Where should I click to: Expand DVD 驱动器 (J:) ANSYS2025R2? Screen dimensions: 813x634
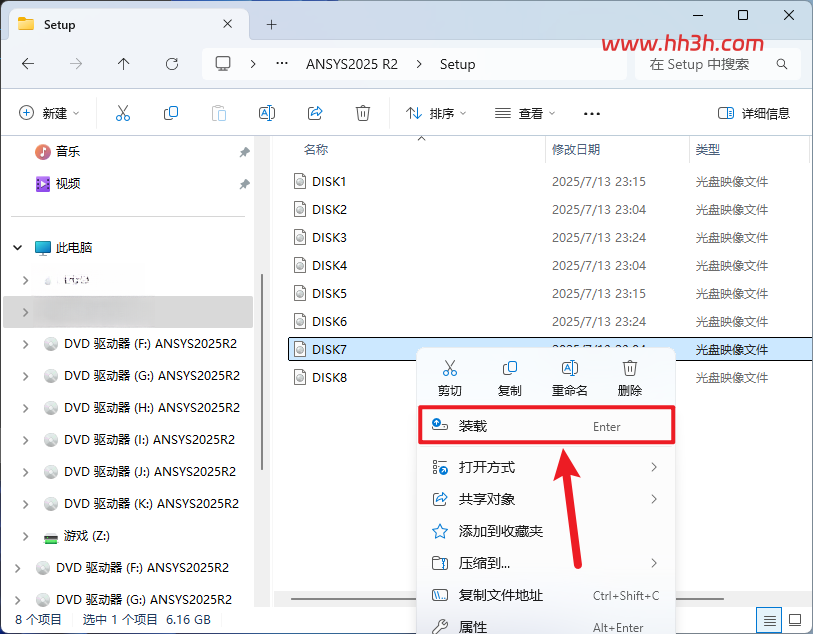[25, 472]
